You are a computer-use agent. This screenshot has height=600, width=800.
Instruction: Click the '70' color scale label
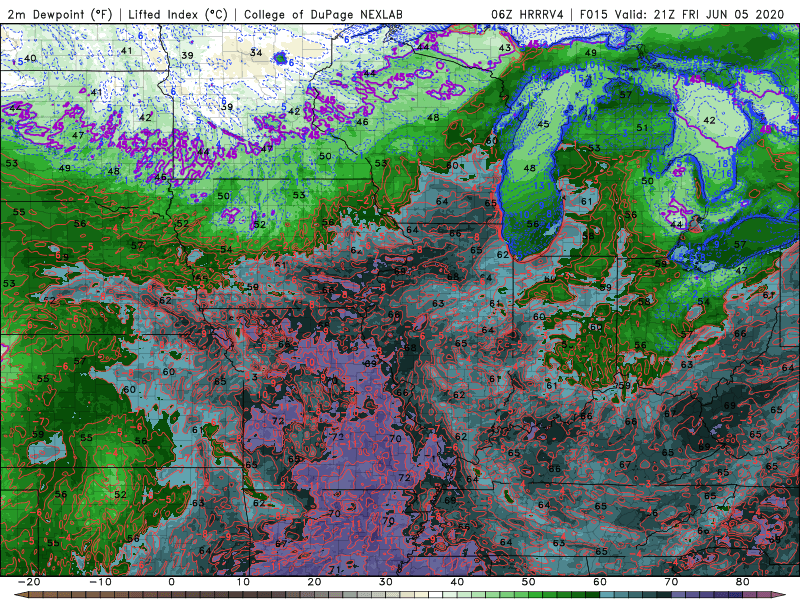coord(671,582)
